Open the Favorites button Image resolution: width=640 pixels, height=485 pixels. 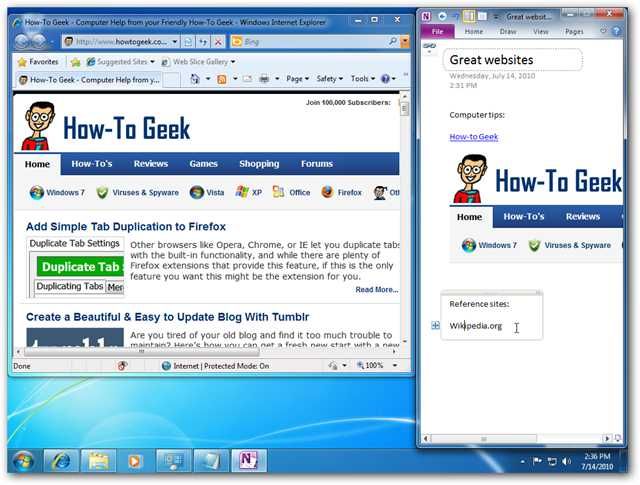(x=38, y=62)
